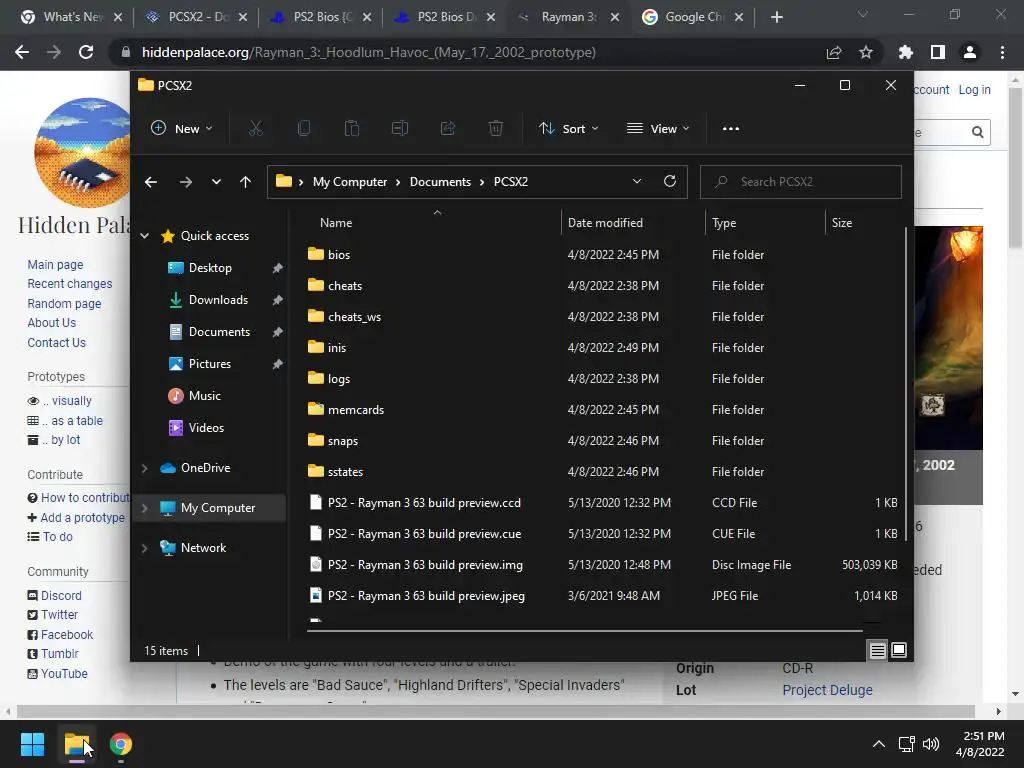This screenshot has width=1024, height=768.
Task: Open the Project Deluge lot link
Action: (827, 690)
